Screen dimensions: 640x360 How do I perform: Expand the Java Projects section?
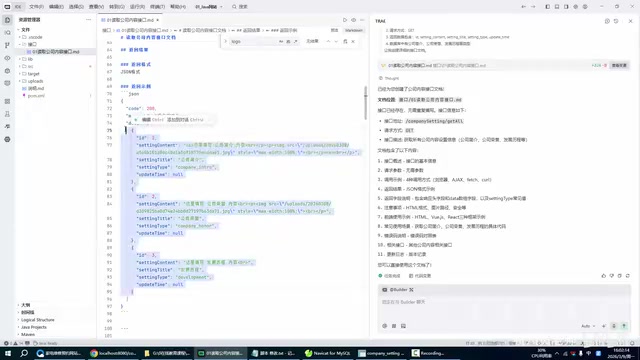pos(33,327)
